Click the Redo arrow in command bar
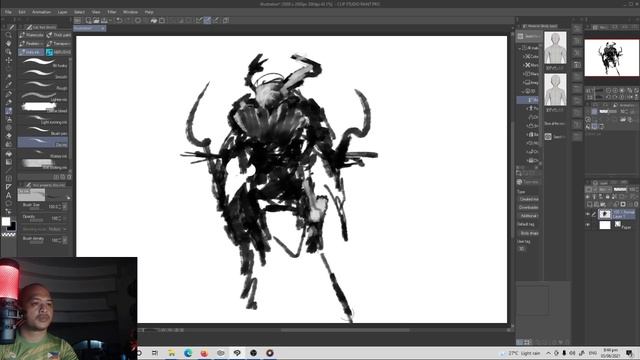640x360 pixels. click(127, 20)
